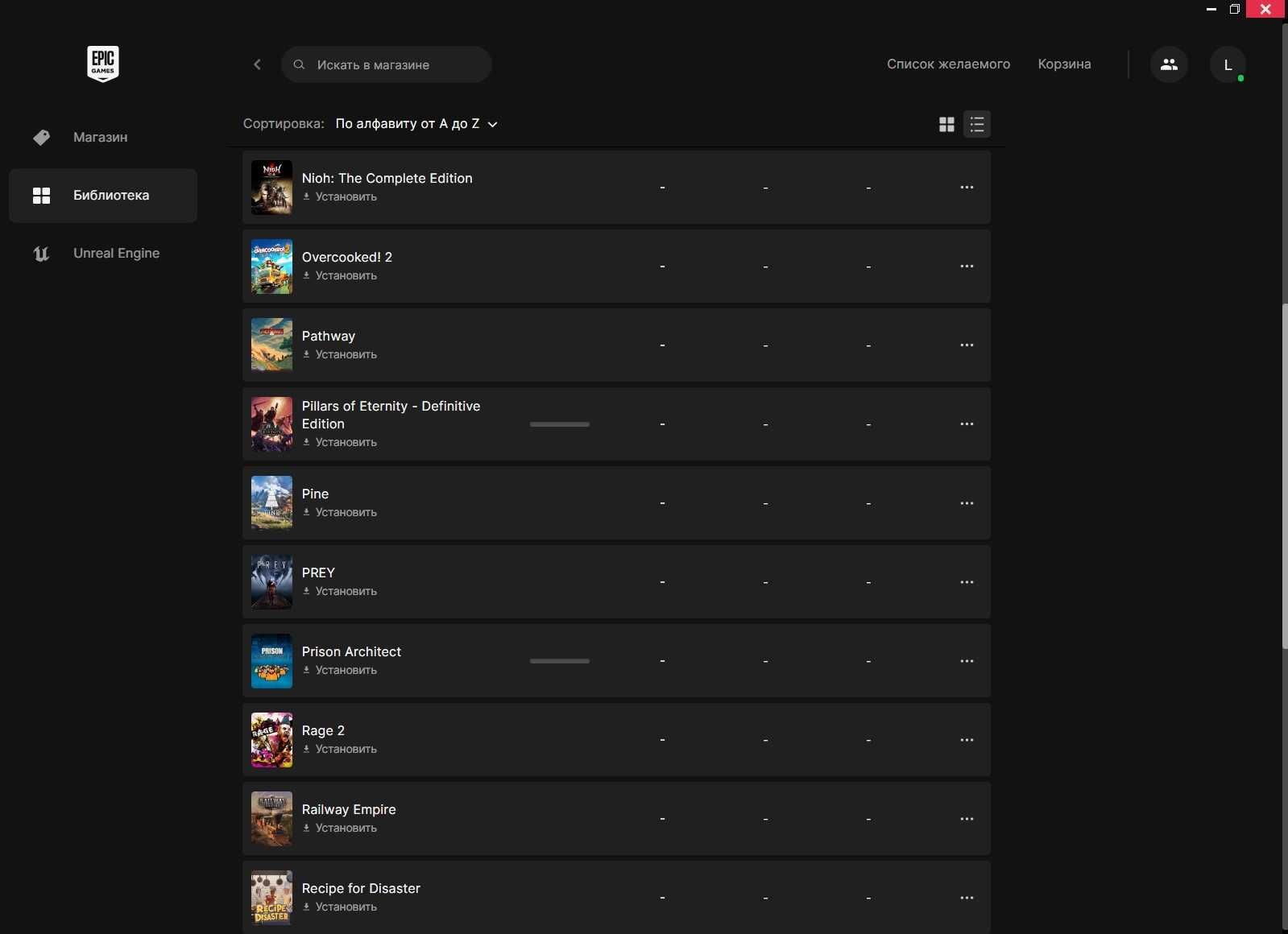Image resolution: width=1288 pixels, height=934 pixels.
Task: Click the Pathway title
Action: point(329,337)
